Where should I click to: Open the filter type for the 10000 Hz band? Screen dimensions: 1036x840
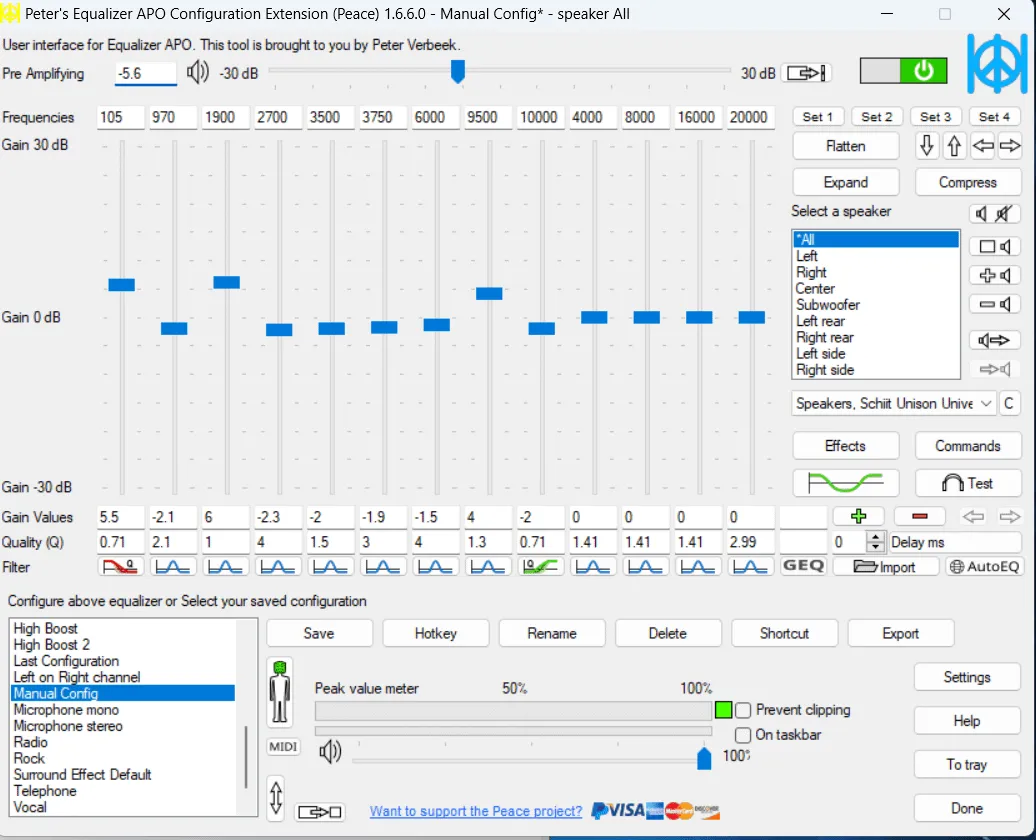click(541, 567)
